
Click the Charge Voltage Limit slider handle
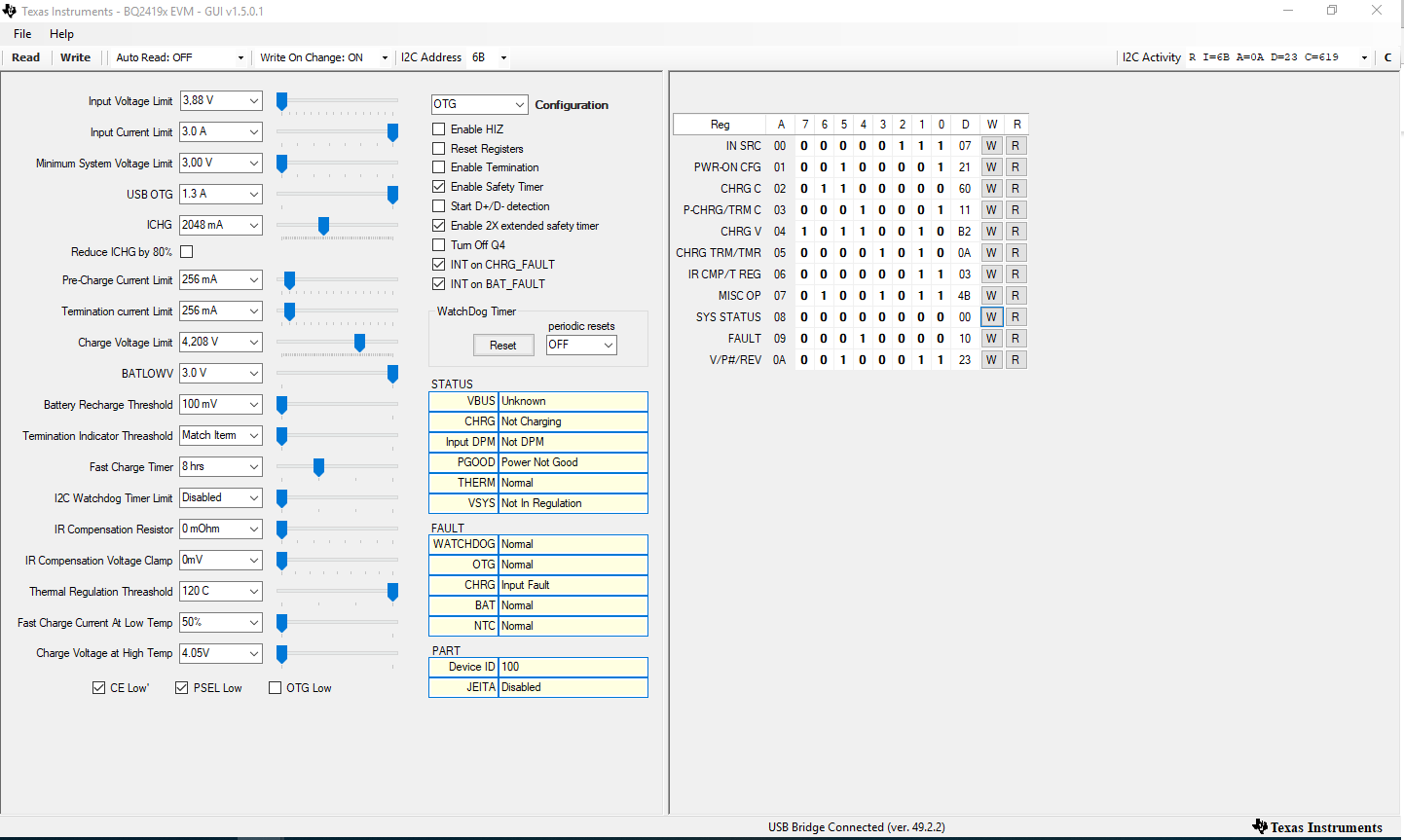tap(359, 343)
